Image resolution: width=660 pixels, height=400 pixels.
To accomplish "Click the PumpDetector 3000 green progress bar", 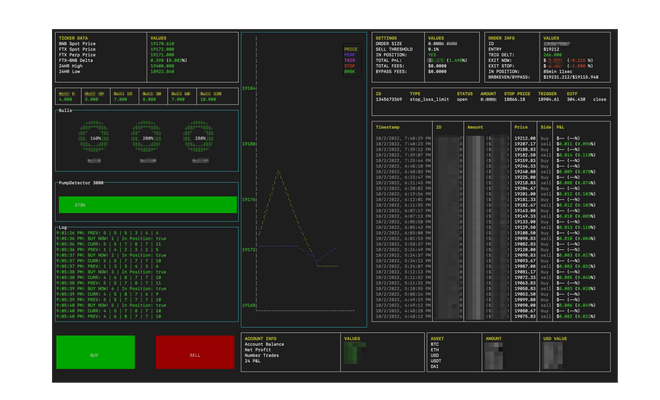I will [148, 205].
